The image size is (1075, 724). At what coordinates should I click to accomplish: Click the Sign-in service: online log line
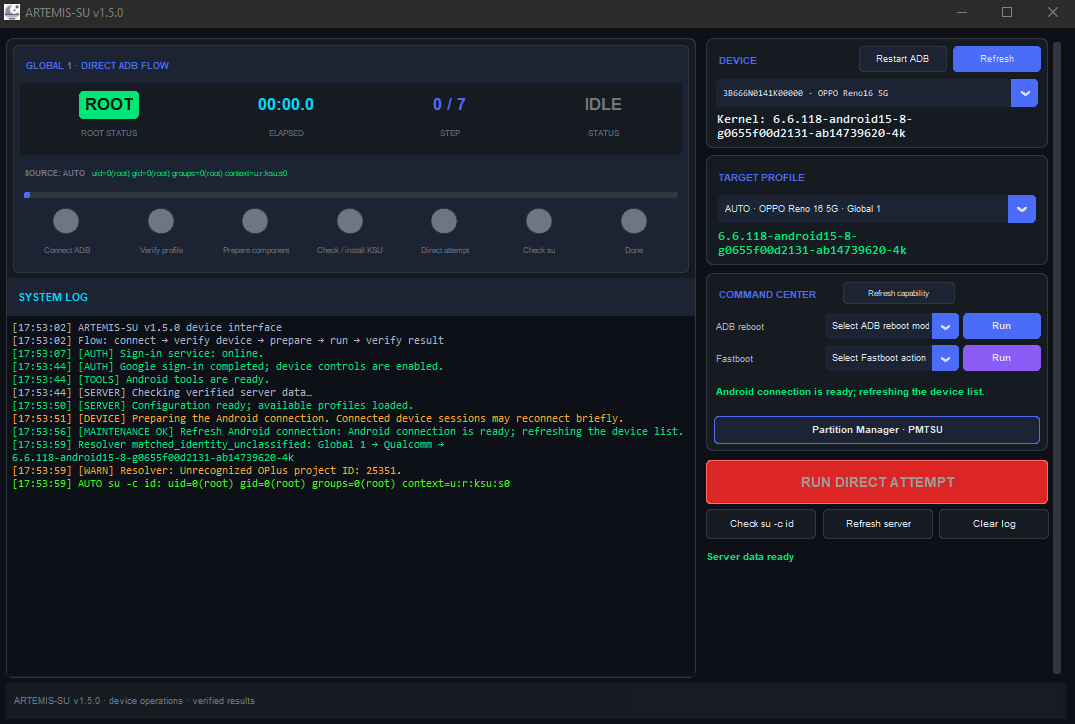(138, 354)
